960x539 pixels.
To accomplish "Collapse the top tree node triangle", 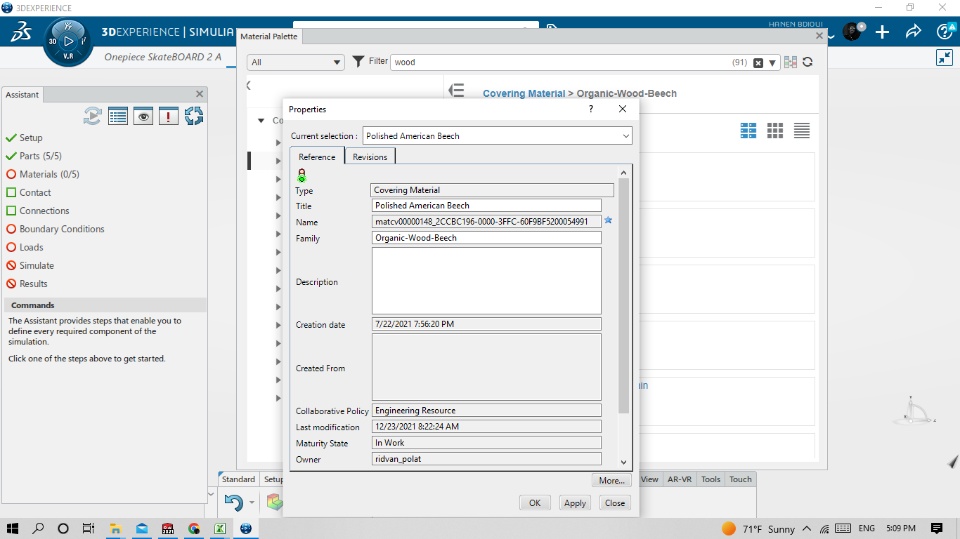I will coord(261,121).
